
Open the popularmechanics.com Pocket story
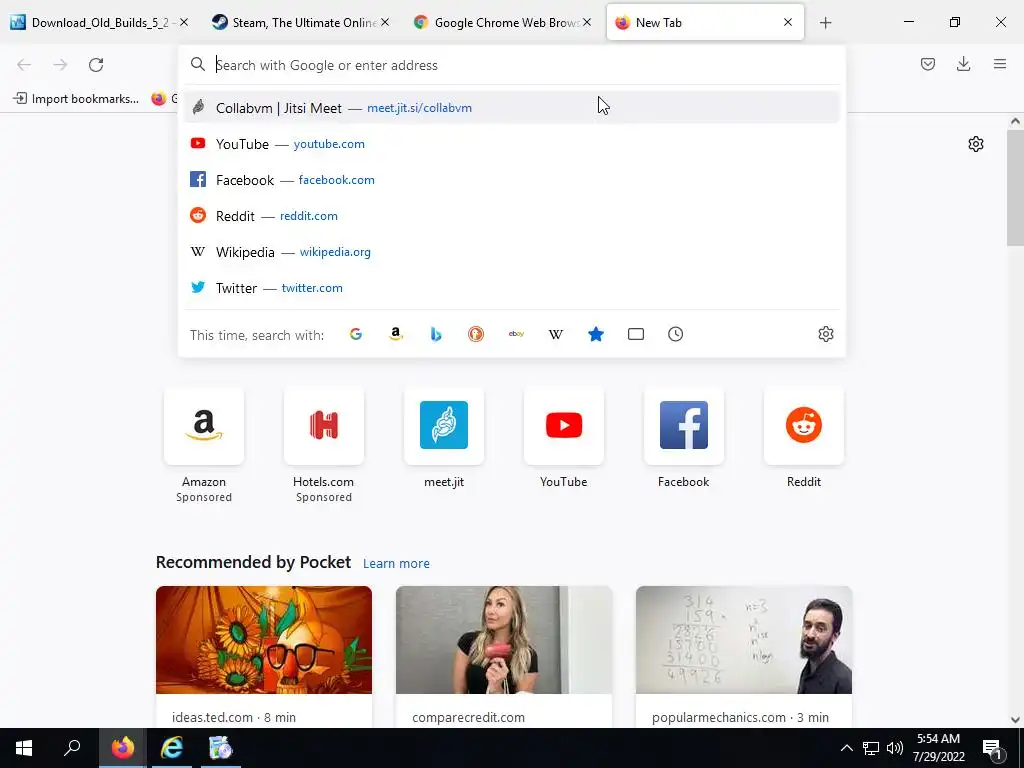pyautogui.click(x=744, y=656)
